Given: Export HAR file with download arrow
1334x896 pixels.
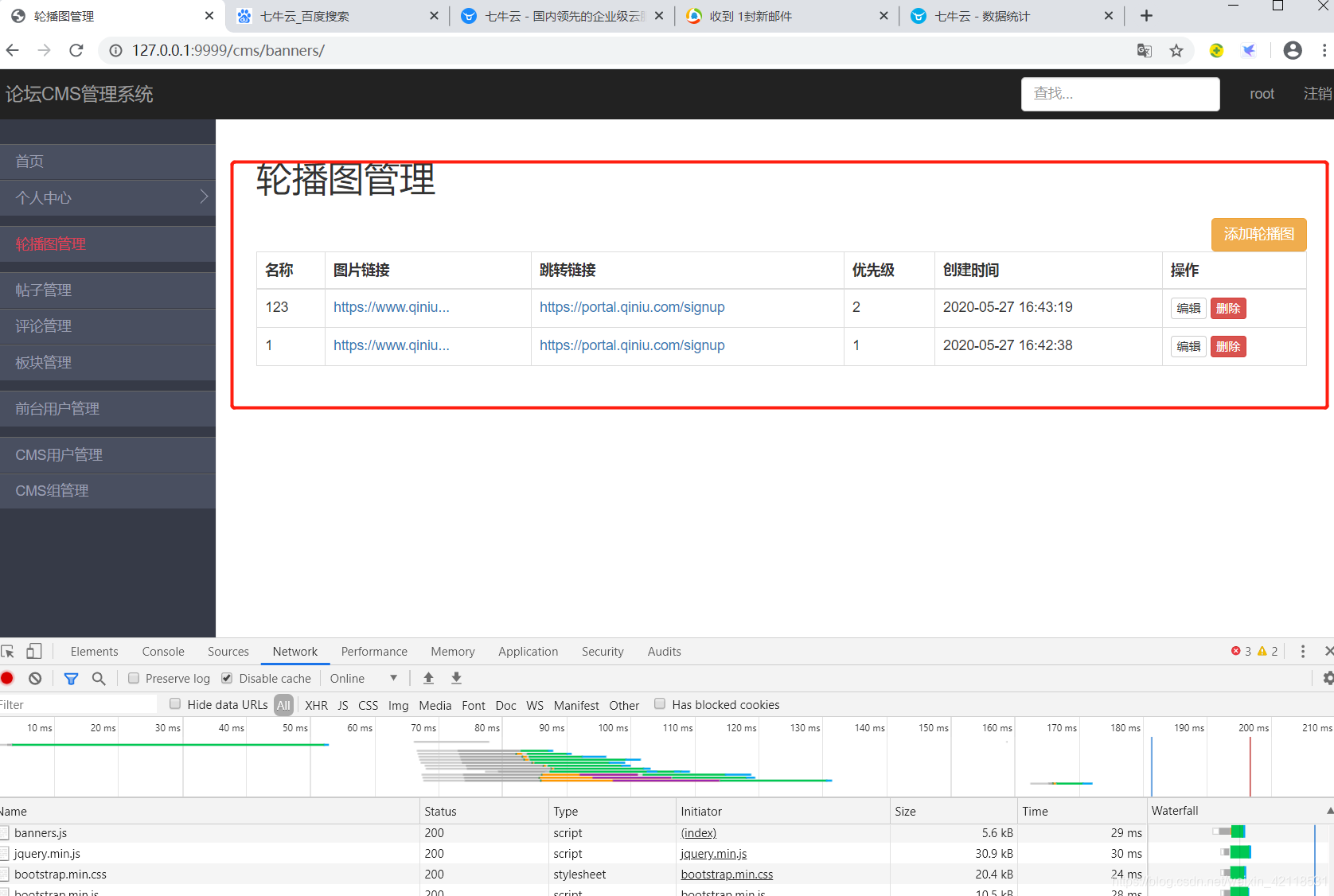Looking at the screenshot, I should [x=456, y=678].
